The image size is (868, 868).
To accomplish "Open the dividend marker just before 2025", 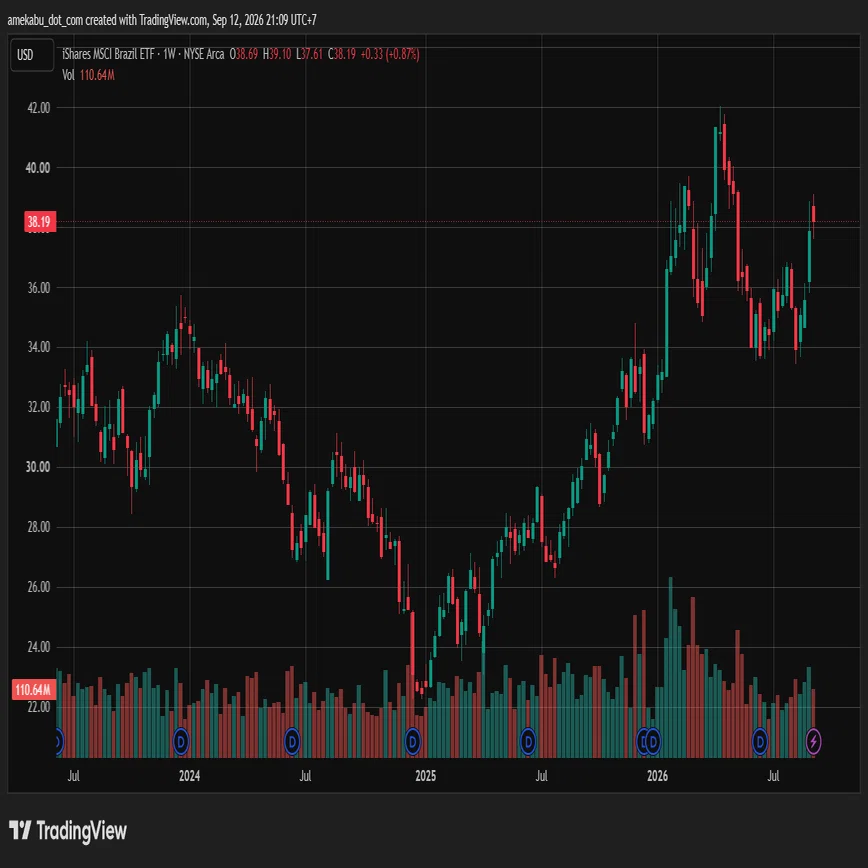I will [x=412, y=741].
